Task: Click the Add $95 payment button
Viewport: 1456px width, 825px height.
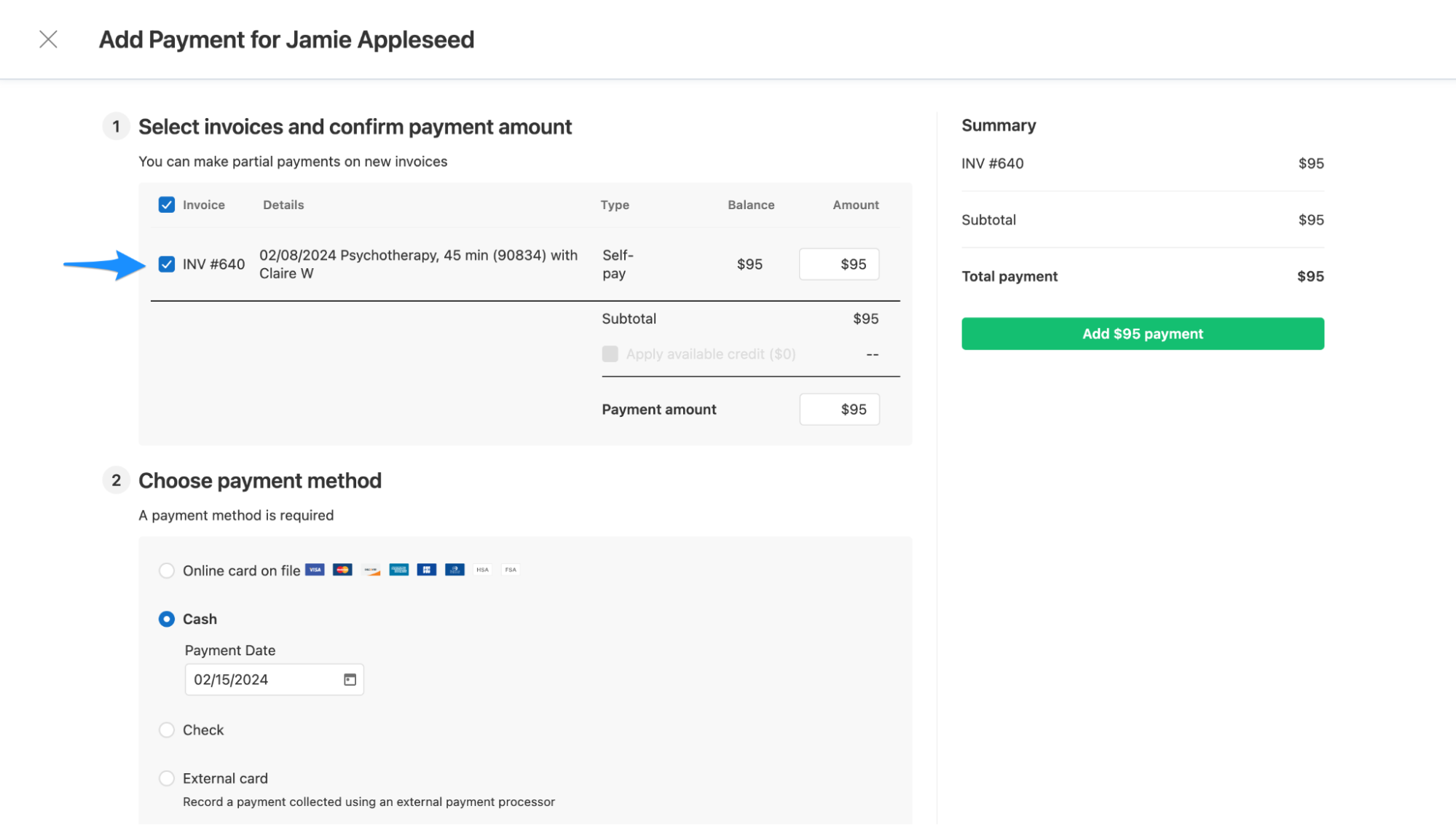Action: pyautogui.click(x=1142, y=334)
